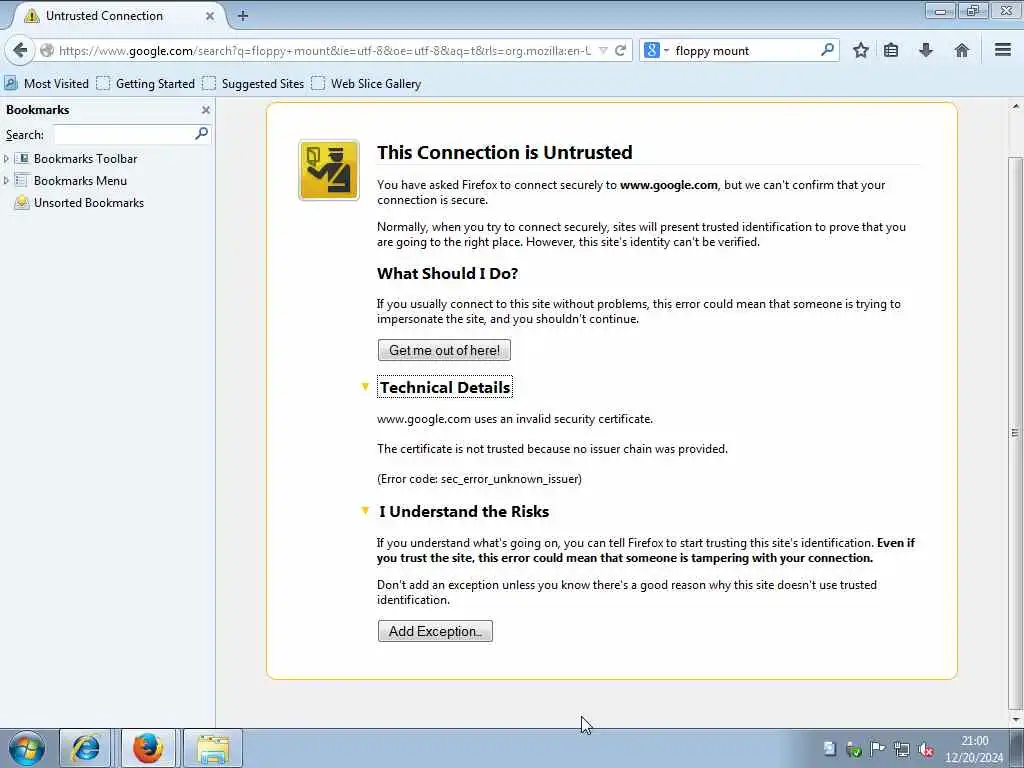The height and width of the screenshot is (768, 1024).
Task: Open the Google search engine selector
Action: pyautogui.click(x=656, y=50)
